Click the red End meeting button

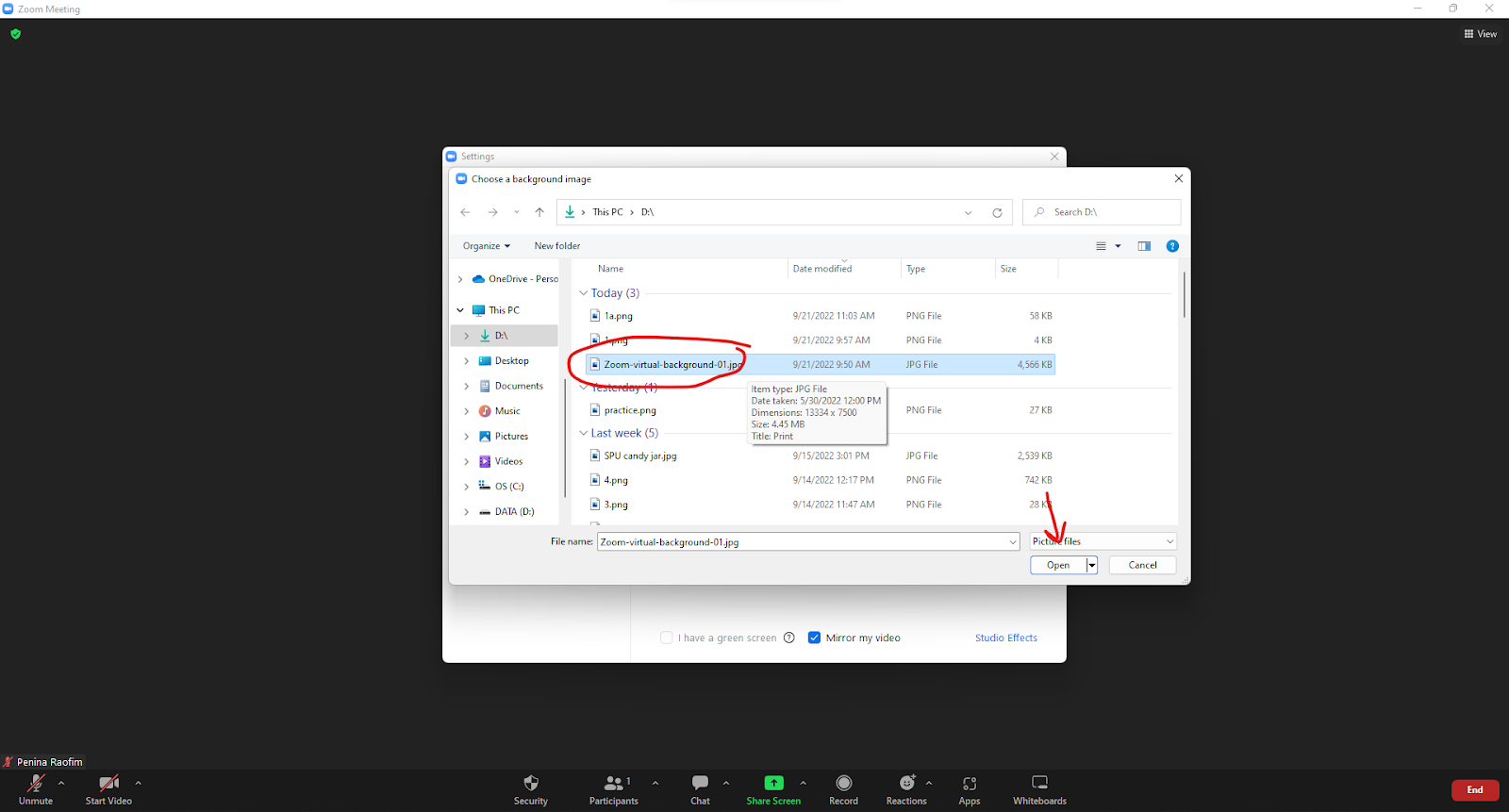pos(1475,790)
